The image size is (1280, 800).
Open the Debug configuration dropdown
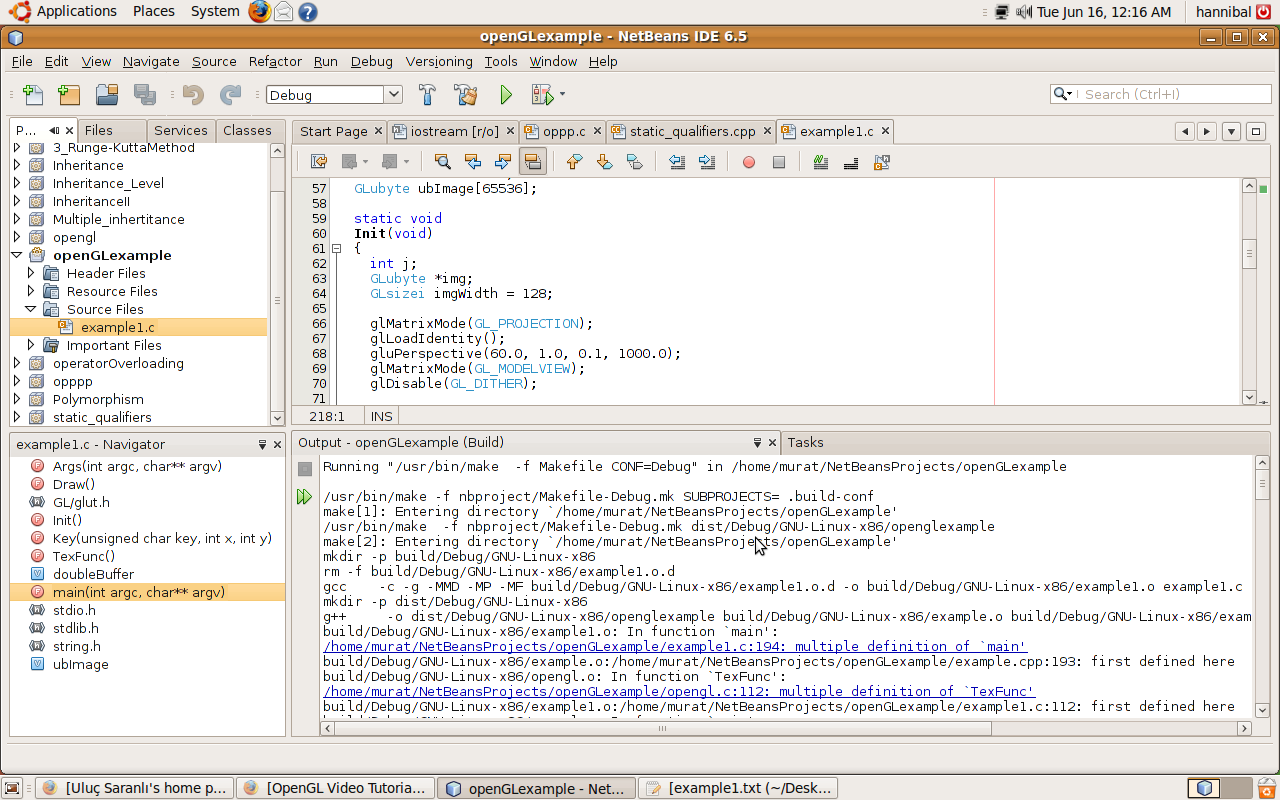pyautogui.click(x=391, y=94)
